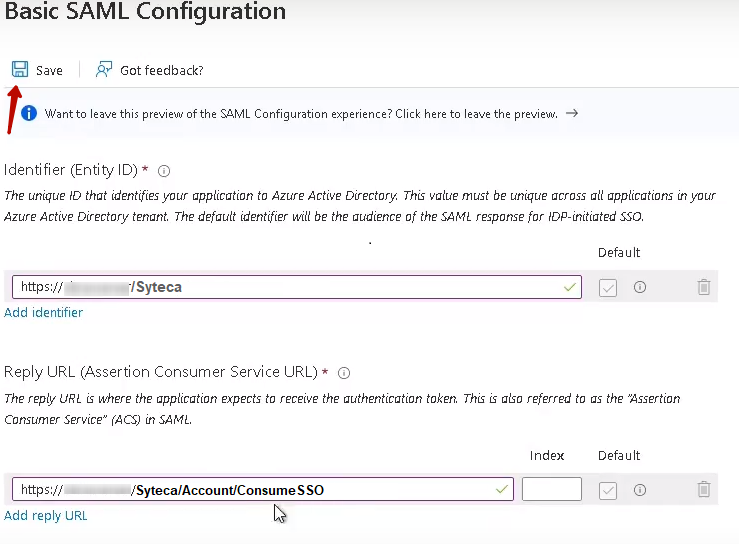Click the blue info icon in the preview banner
Viewport: 739px width, 544px height.
click(29, 114)
